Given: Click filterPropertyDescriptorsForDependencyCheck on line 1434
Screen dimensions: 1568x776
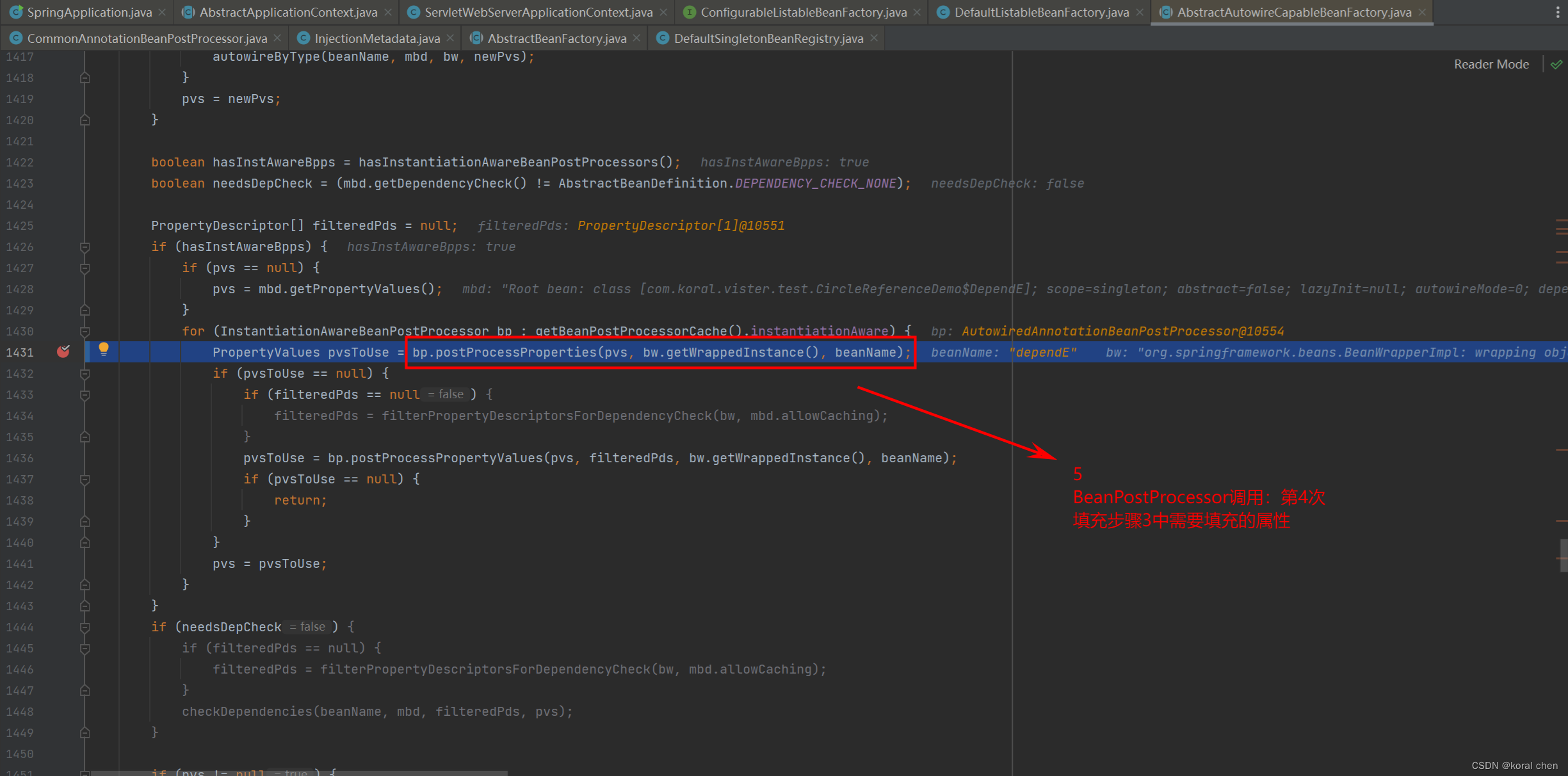Looking at the screenshot, I should 546,416.
